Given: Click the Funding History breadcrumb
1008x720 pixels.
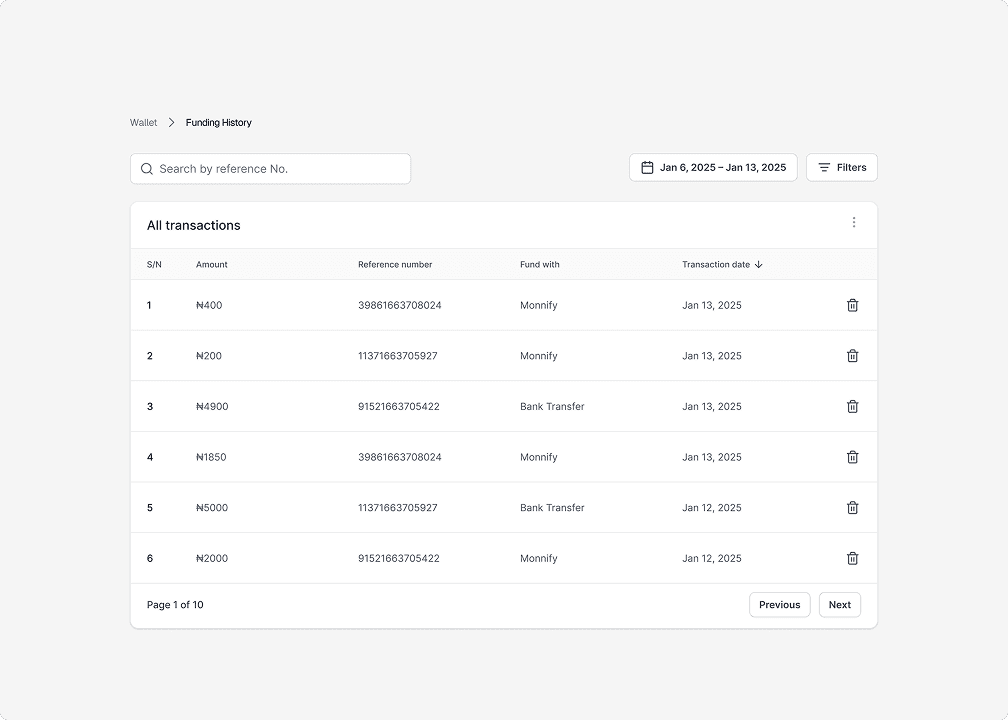Looking at the screenshot, I should 219,123.
